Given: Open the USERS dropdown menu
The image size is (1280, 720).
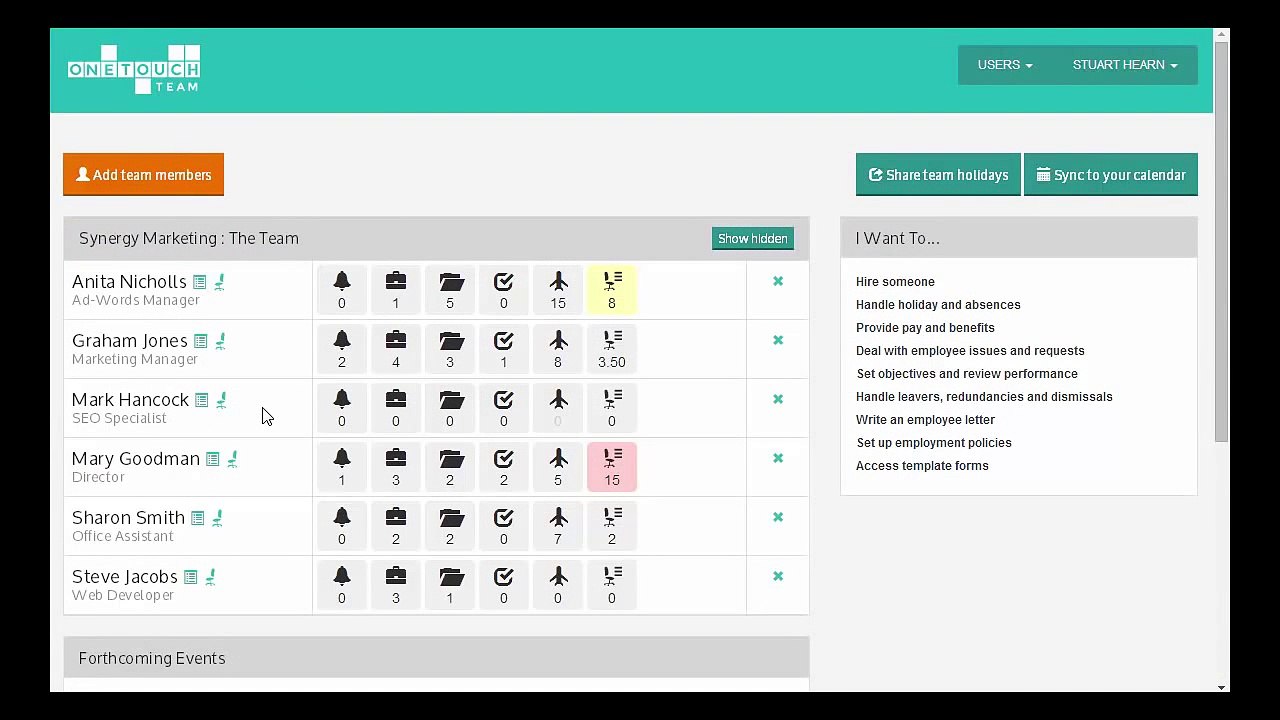Looking at the screenshot, I should point(1005,65).
